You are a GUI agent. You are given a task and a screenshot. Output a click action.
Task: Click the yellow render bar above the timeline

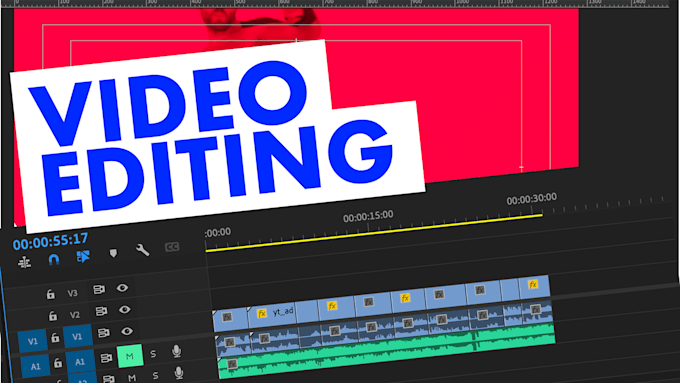[x=374, y=233]
